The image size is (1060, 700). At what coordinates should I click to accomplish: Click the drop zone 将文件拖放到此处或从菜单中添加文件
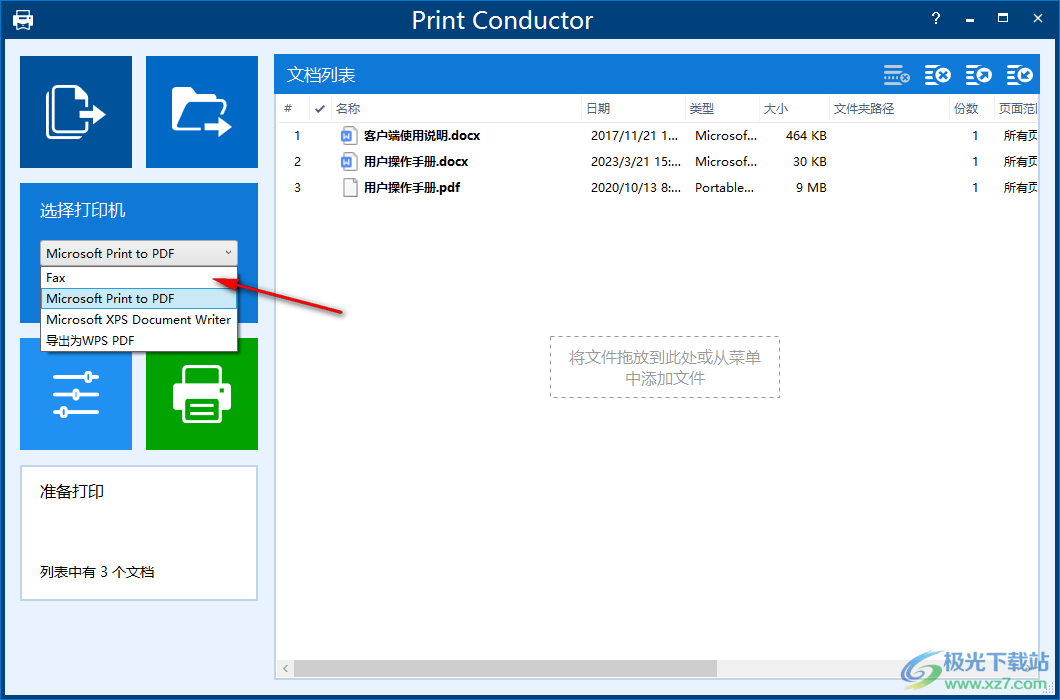coord(665,367)
